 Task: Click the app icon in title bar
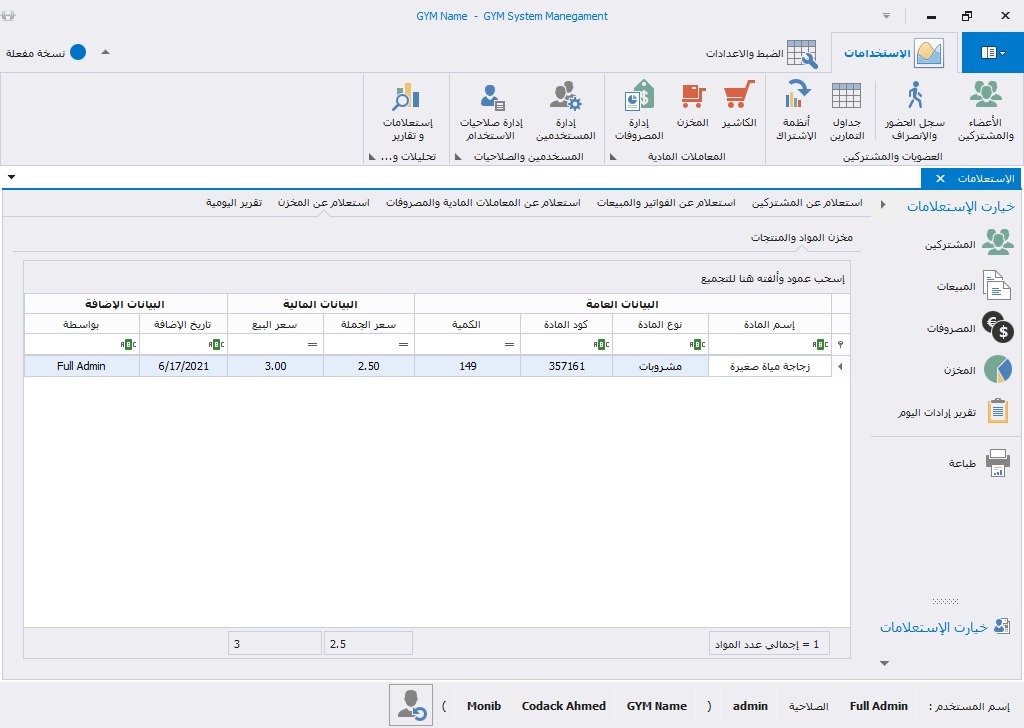pyautogui.click(x=8, y=16)
